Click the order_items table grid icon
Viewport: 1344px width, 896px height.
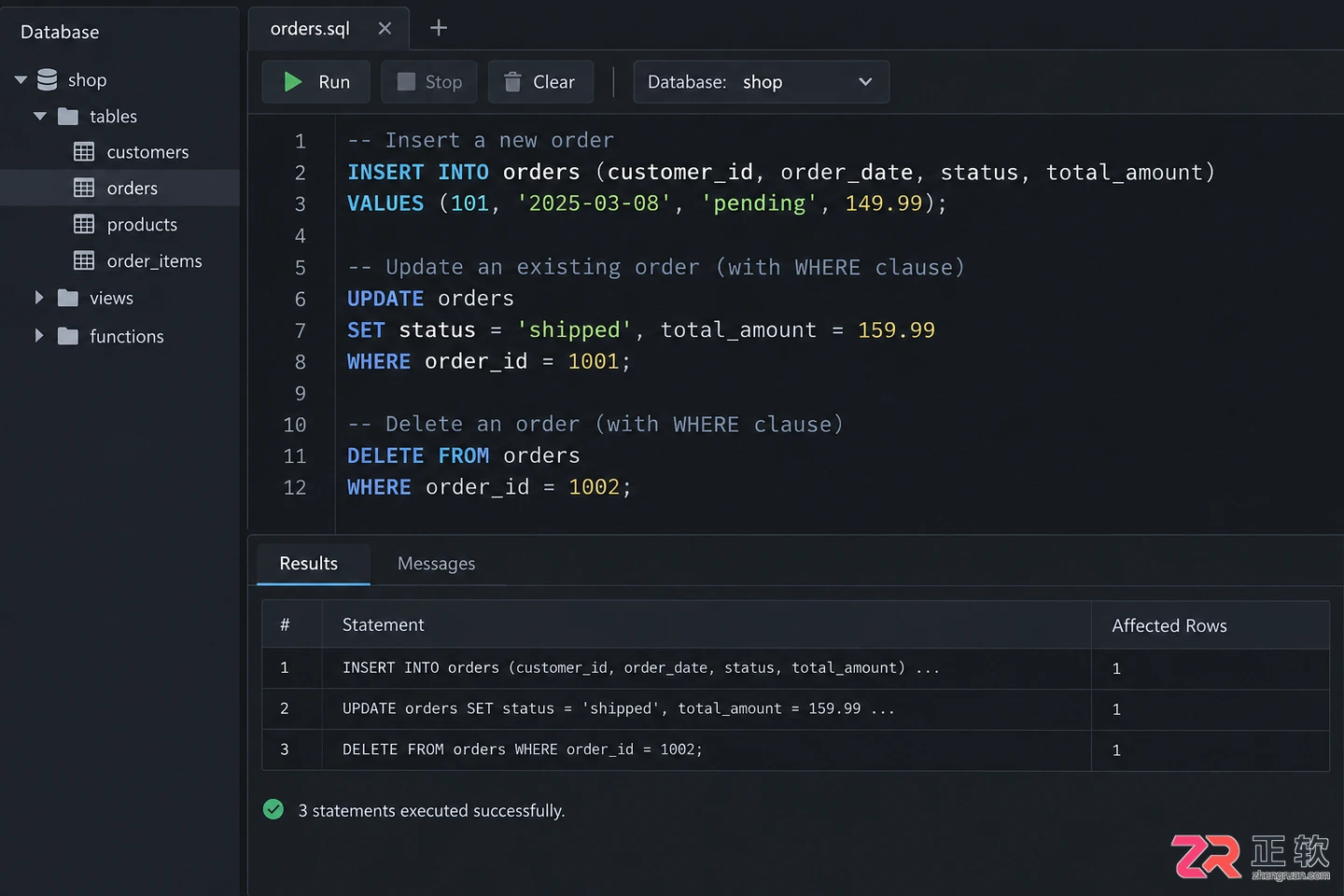tap(84, 261)
